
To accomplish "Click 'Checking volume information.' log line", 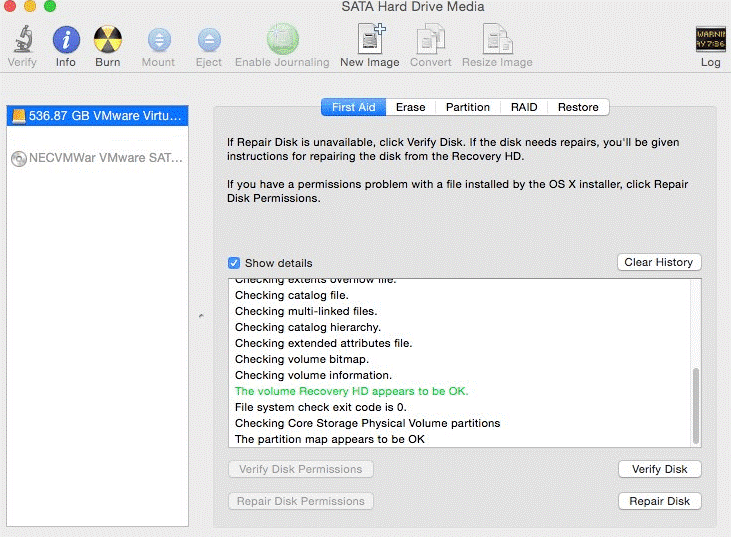I will [313, 375].
